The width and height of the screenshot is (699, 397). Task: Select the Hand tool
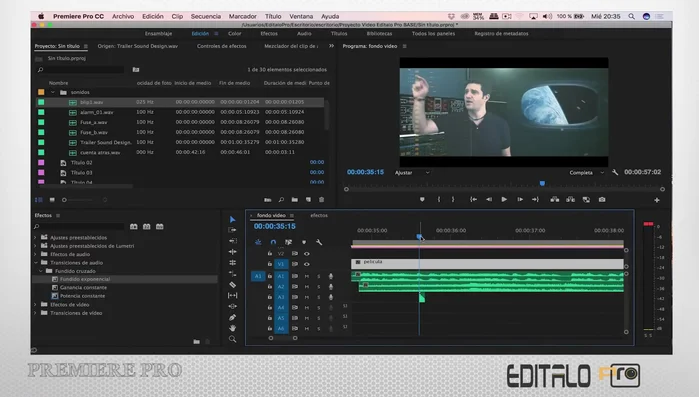point(232,328)
